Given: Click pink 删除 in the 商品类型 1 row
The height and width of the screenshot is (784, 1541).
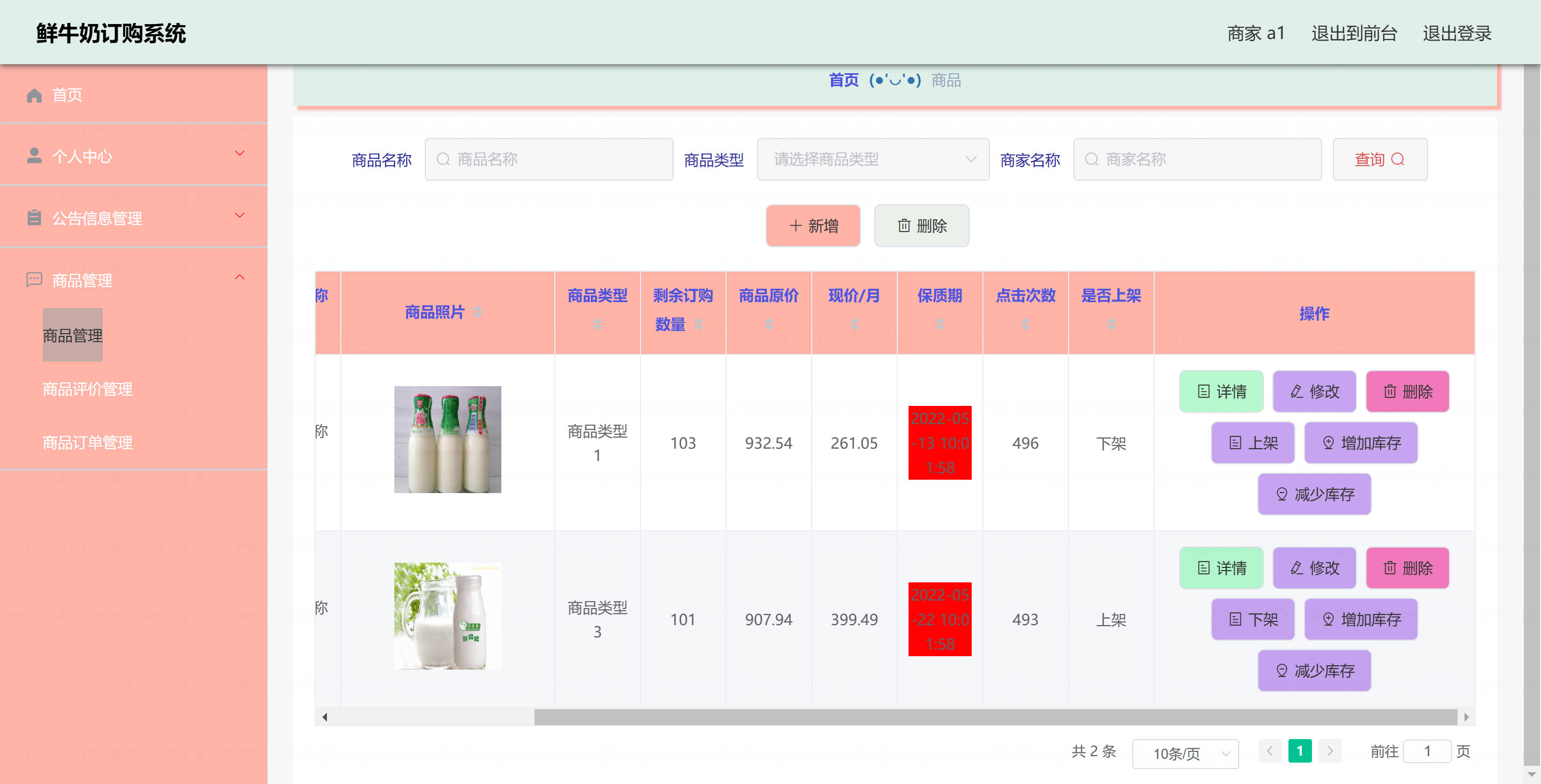Looking at the screenshot, I should tap(1408, 391).
